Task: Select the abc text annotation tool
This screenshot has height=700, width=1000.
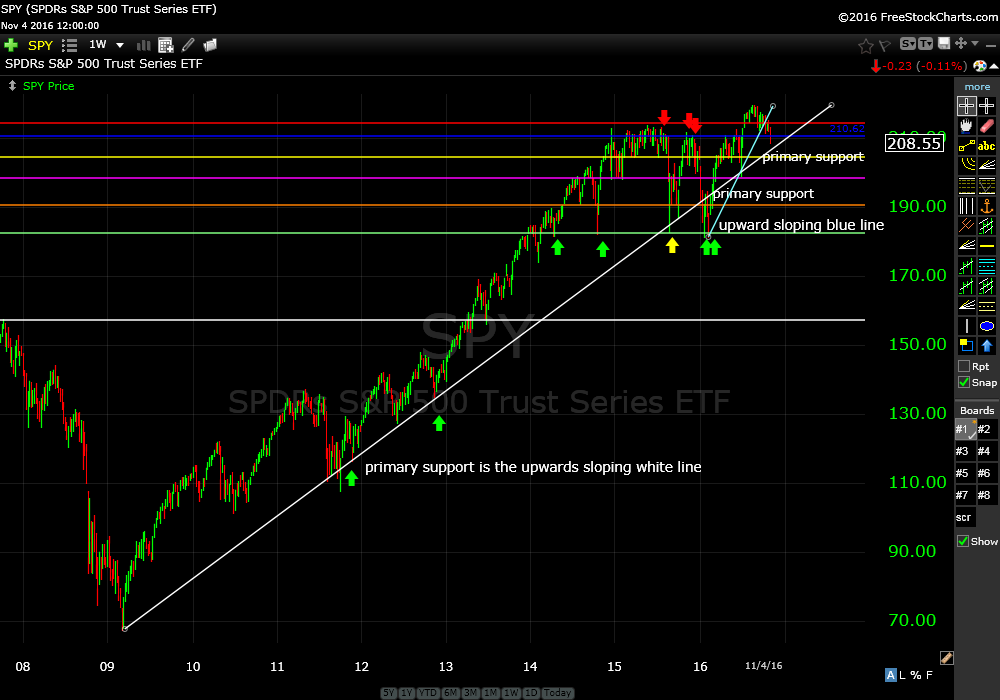Action: click(x=987, y=146)
